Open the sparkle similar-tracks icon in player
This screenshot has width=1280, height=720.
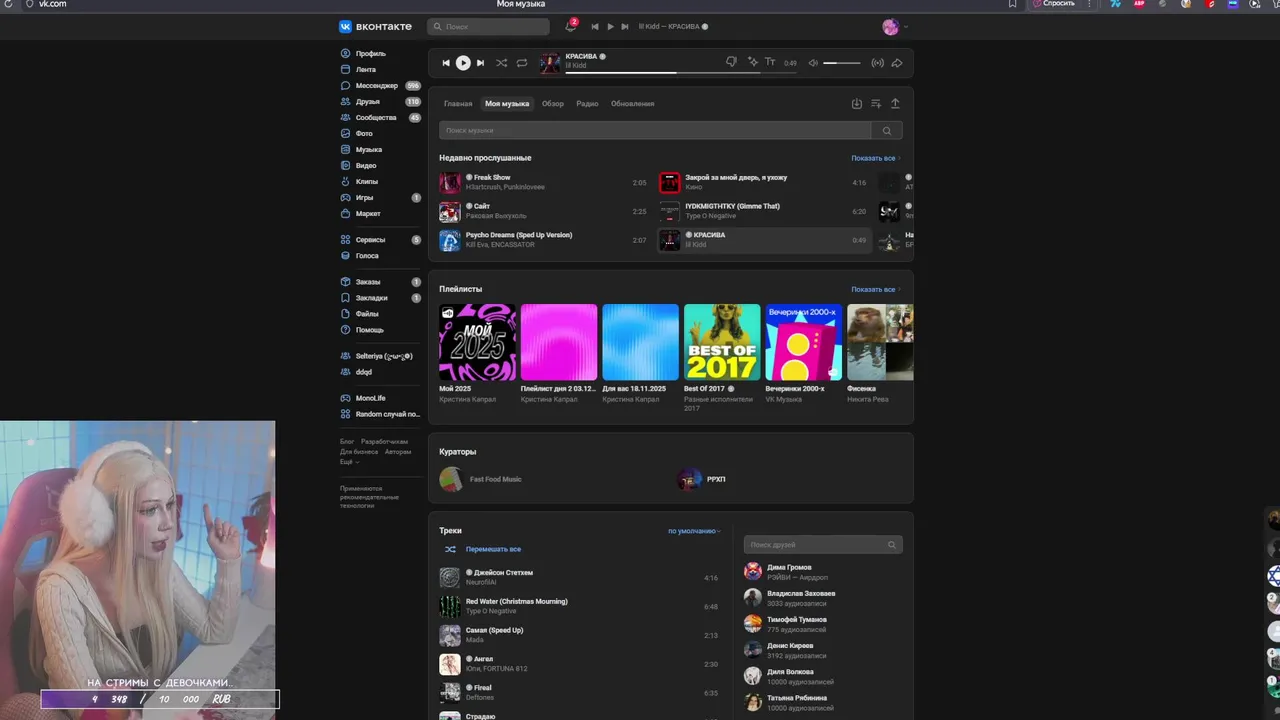(x=752, y=62)
